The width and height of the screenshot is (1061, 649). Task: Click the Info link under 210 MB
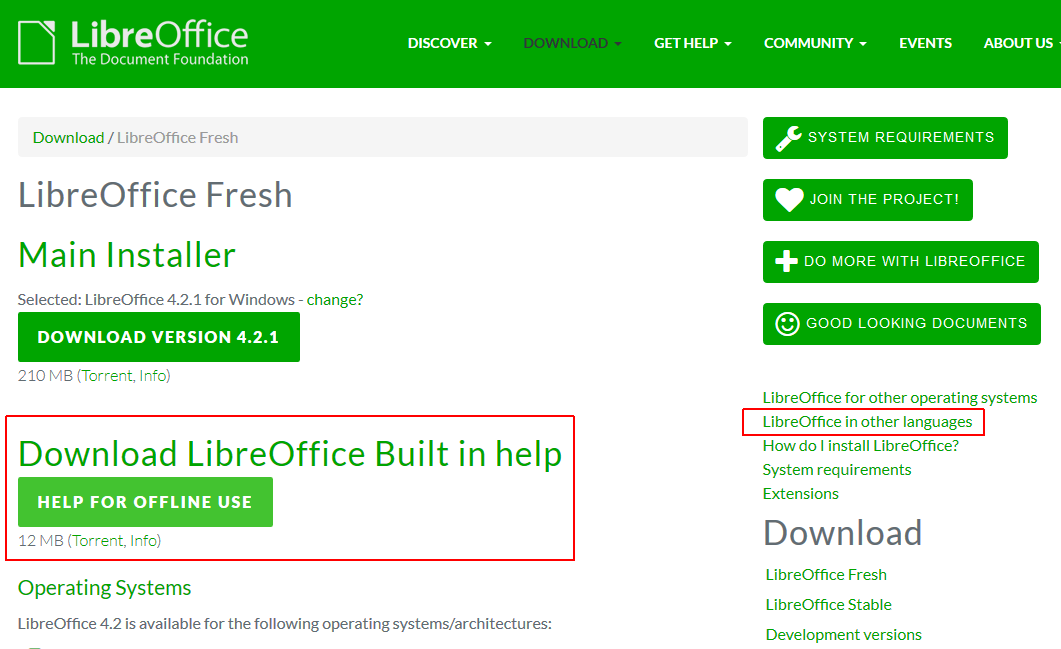pos(152,376)
